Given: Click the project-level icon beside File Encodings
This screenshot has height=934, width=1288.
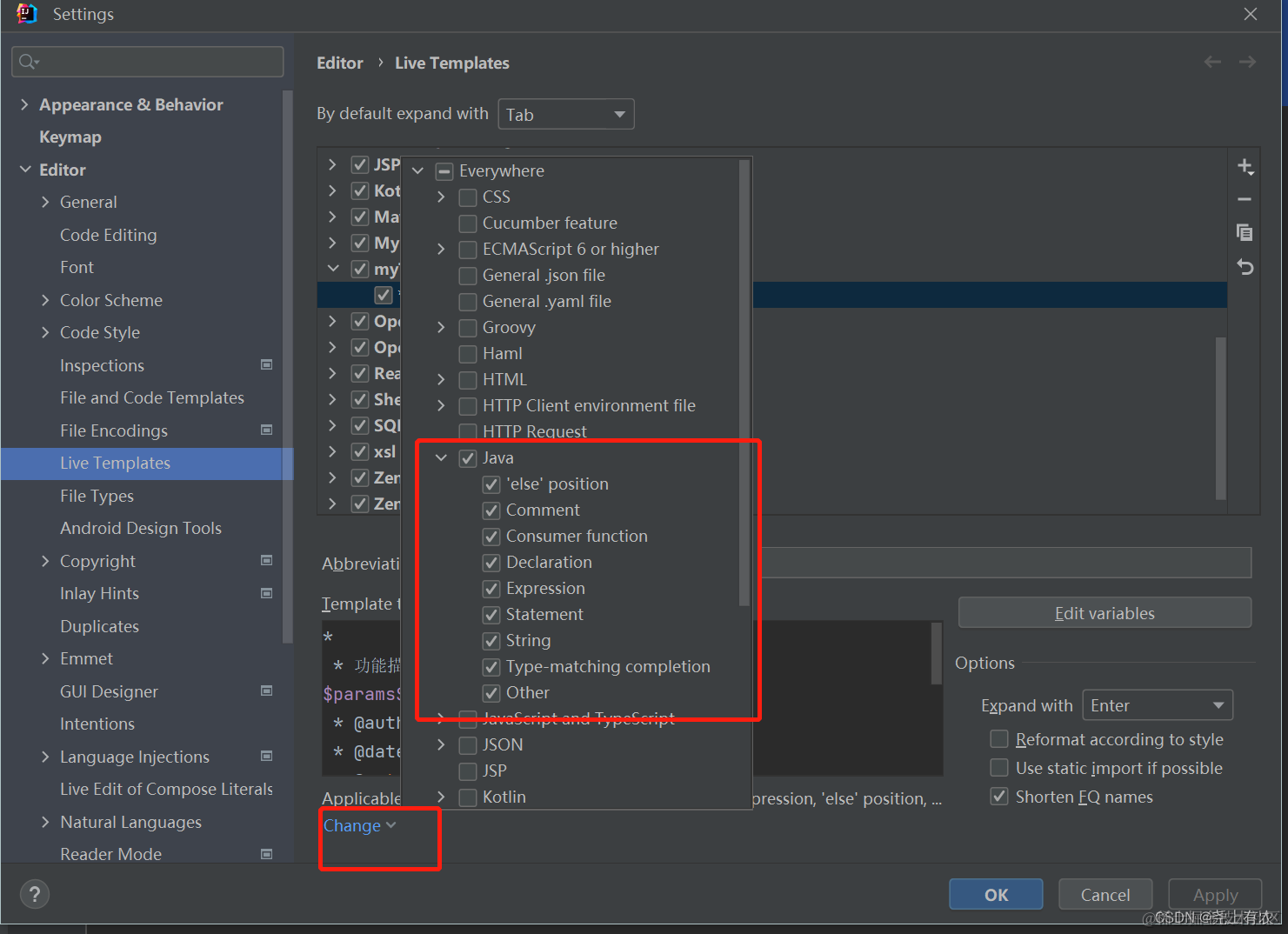Looking at the screenshot, I should tap(267, 430).
